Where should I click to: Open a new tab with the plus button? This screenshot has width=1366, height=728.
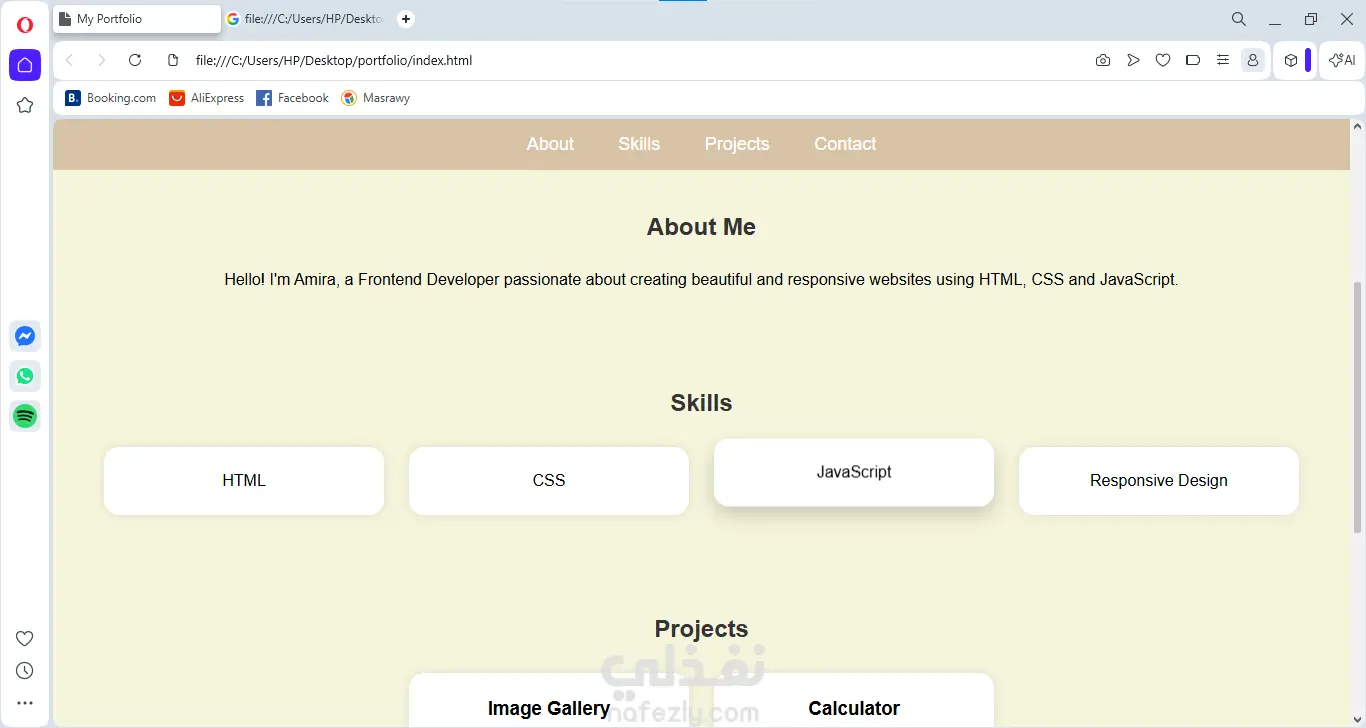click(406, 19)
